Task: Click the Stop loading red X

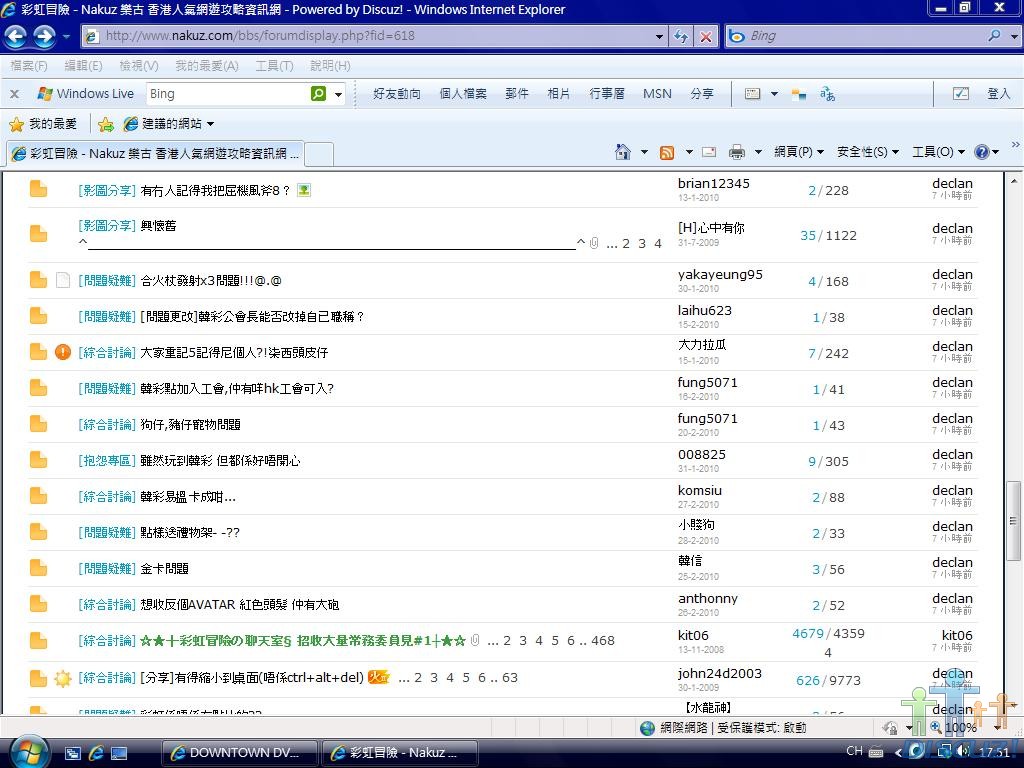Action: click(706, 37)
